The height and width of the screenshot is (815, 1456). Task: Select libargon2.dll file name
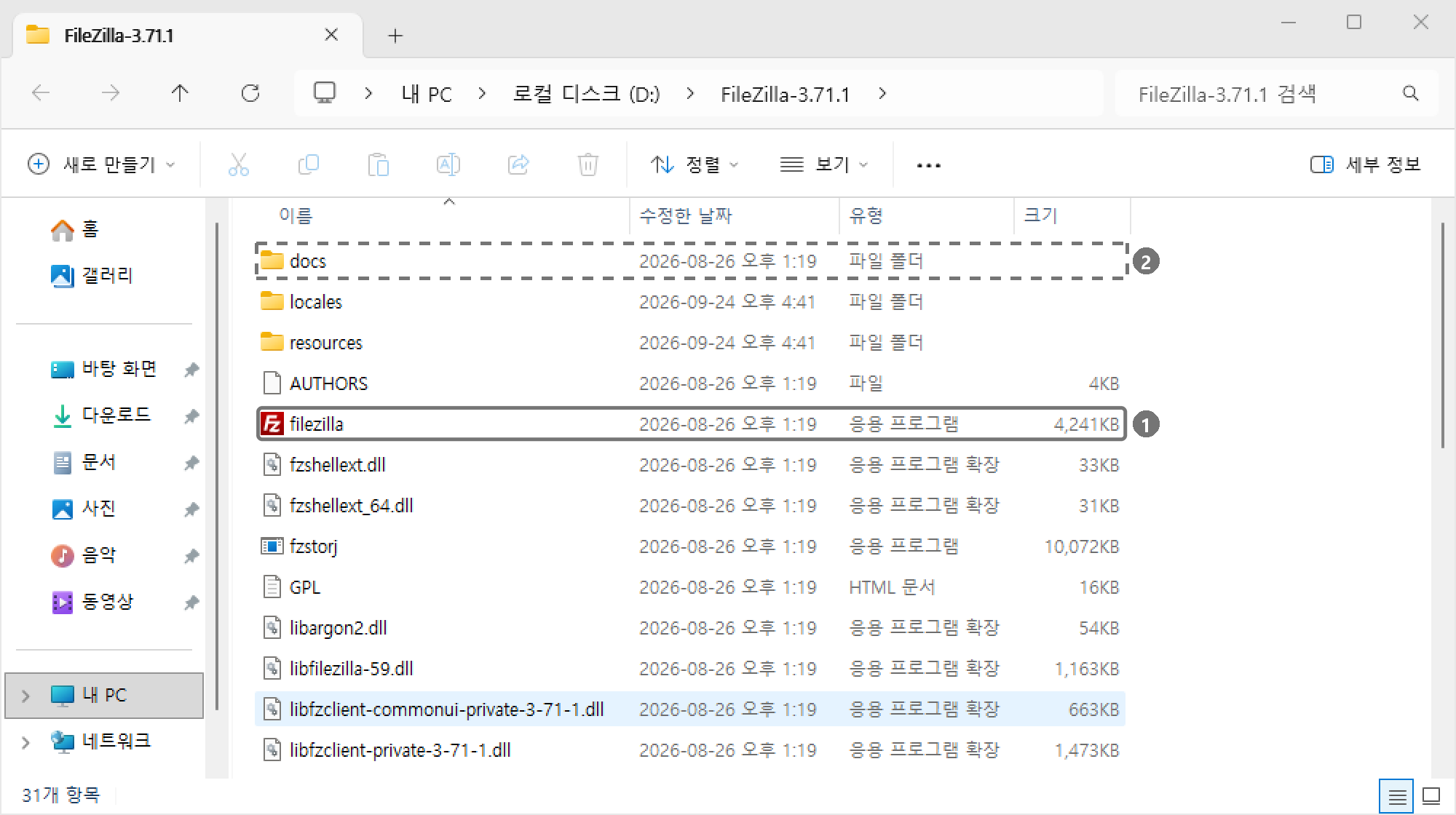click(338, 628)
